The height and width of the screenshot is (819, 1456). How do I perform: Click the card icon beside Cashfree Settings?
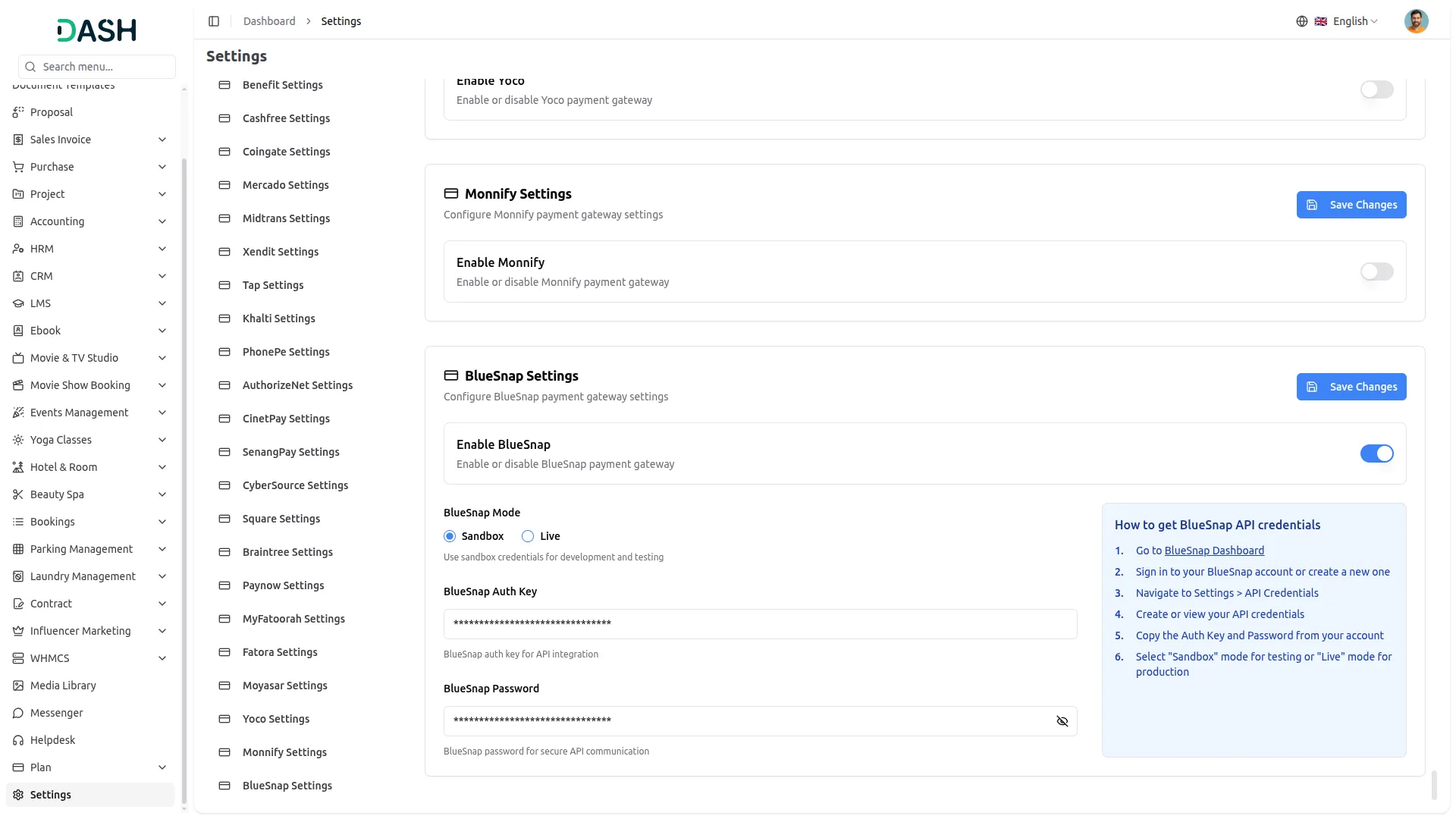point(224,118)
